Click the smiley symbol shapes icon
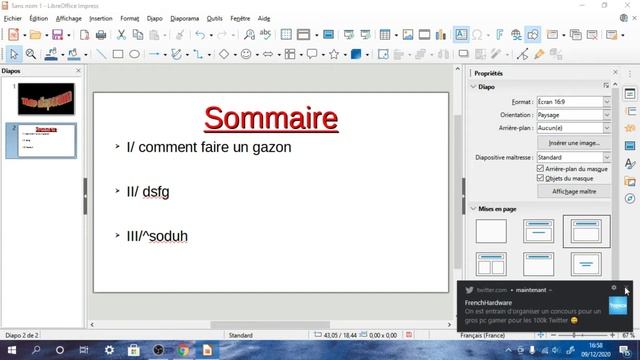 click(x=246, y=54)
